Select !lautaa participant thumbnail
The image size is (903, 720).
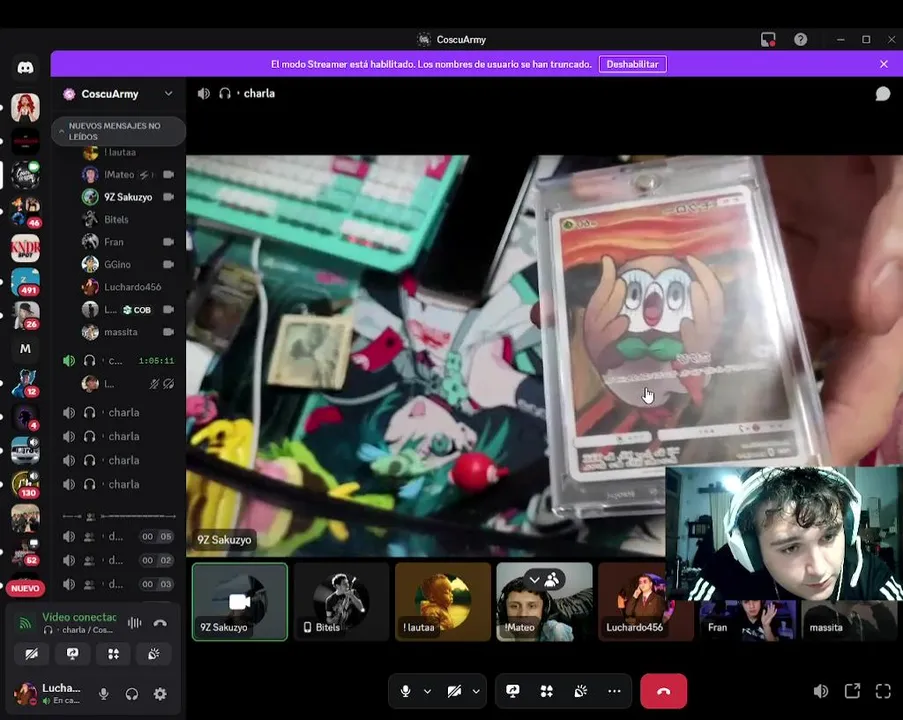pyautogui.click(x=443, y=602)
